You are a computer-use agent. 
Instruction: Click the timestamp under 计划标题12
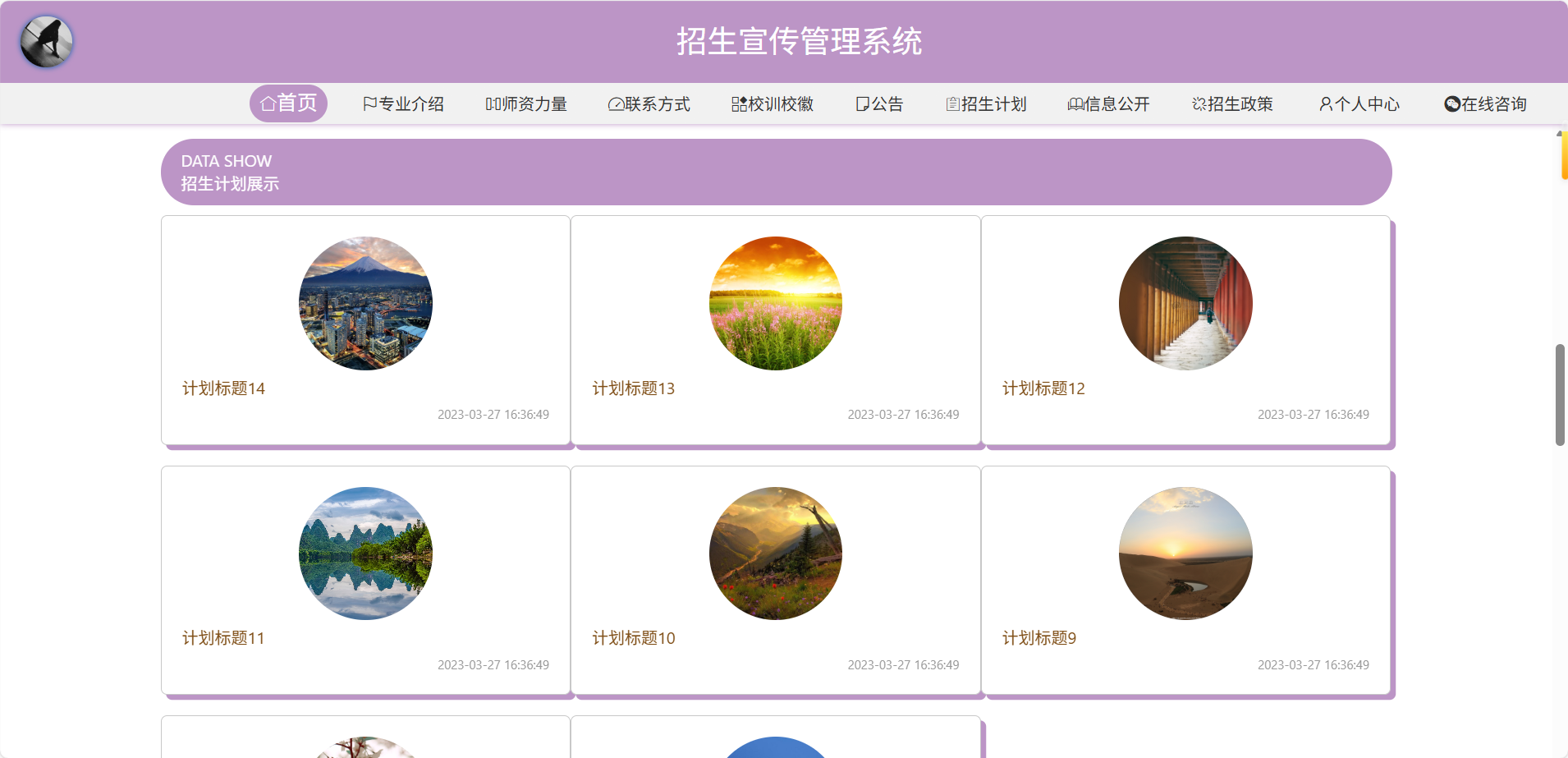pyautogui.click(x=1314, y=415)
